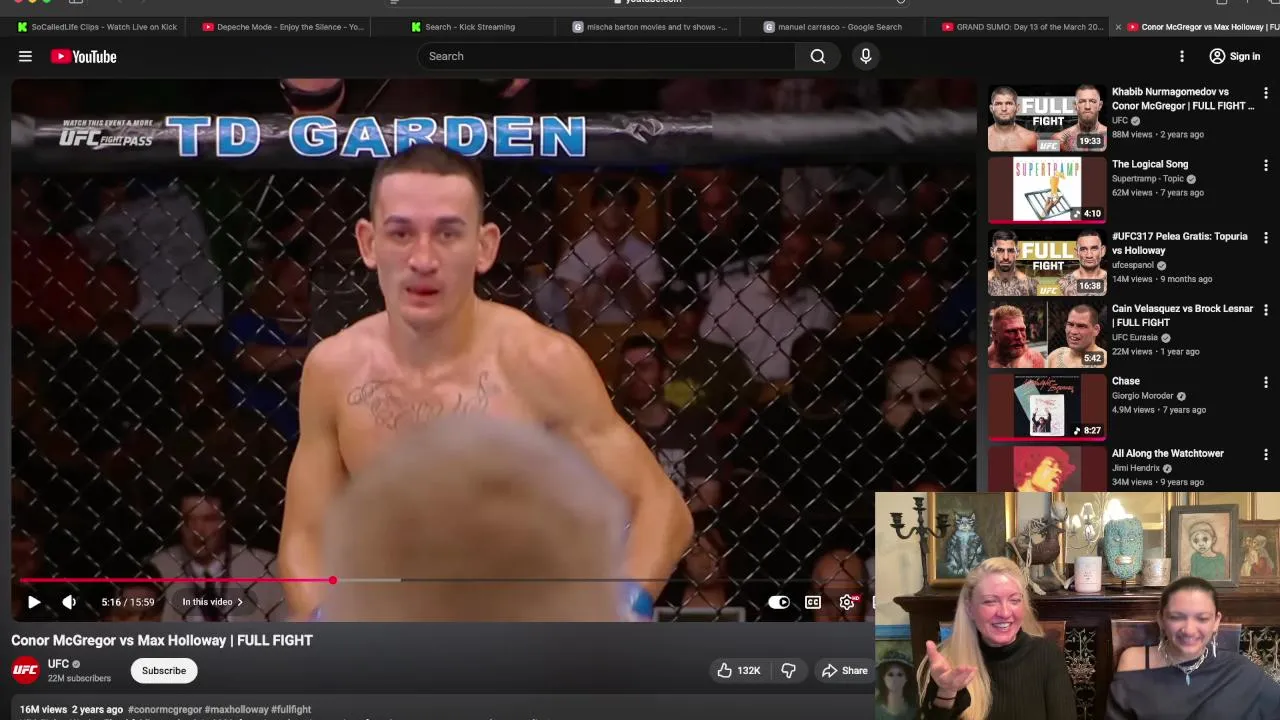Image resolution: width=1280 pixels, height=720 pixels.
Task: Switch to Search - Kick Streaming tab
Action: point(463,27)
